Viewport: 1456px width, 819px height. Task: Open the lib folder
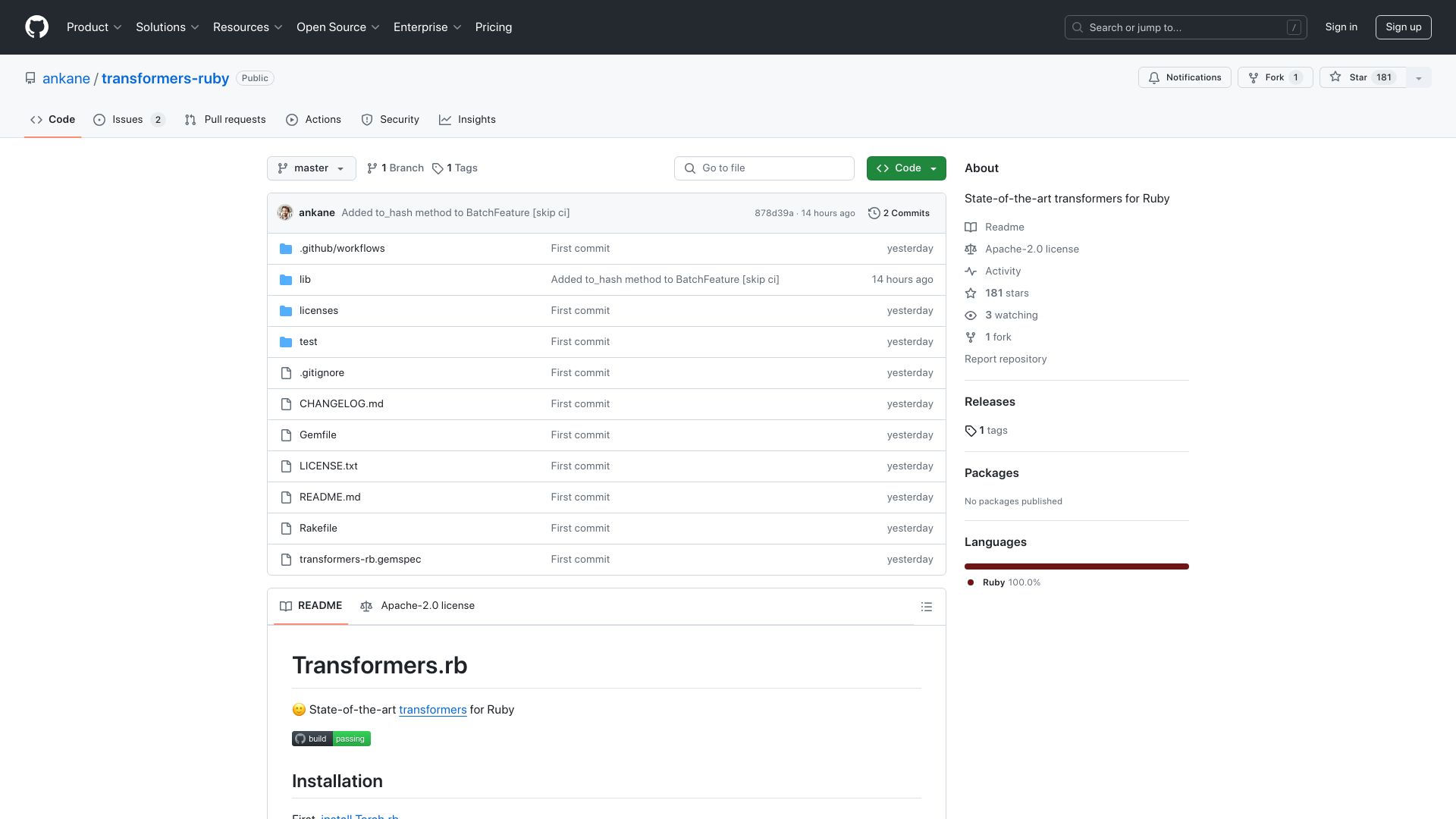305,280
